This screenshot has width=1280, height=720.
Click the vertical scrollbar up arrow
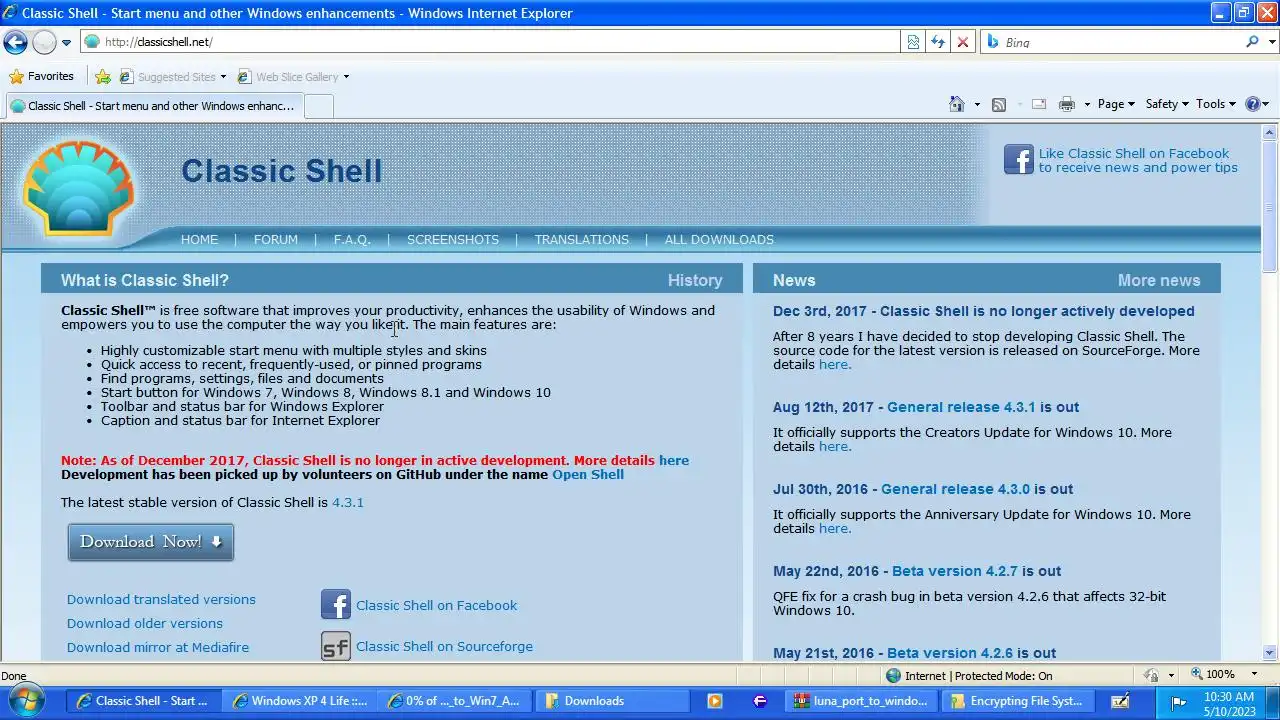[1270, 132]
